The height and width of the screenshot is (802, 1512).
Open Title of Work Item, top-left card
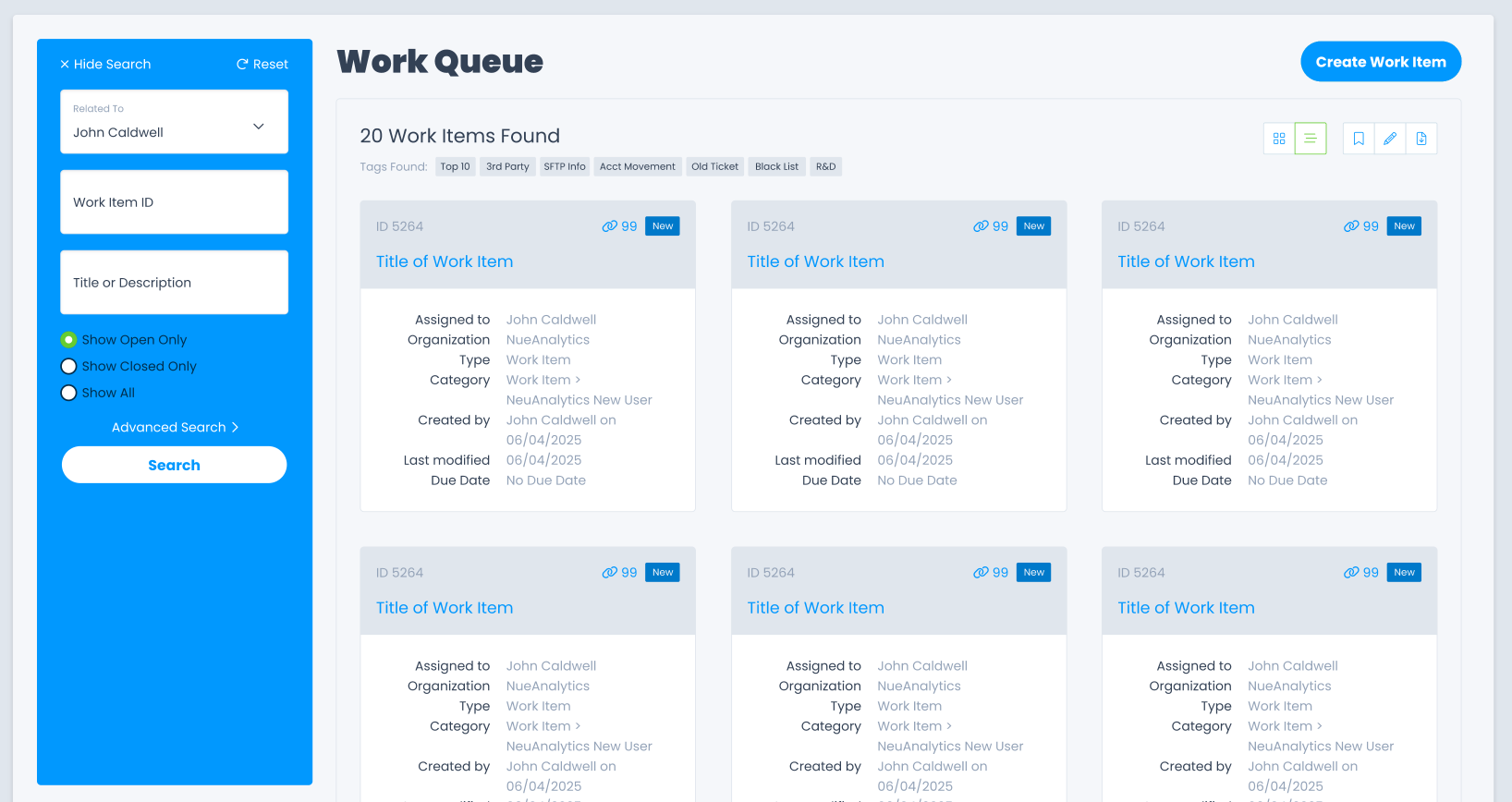(x=445, y=261)
